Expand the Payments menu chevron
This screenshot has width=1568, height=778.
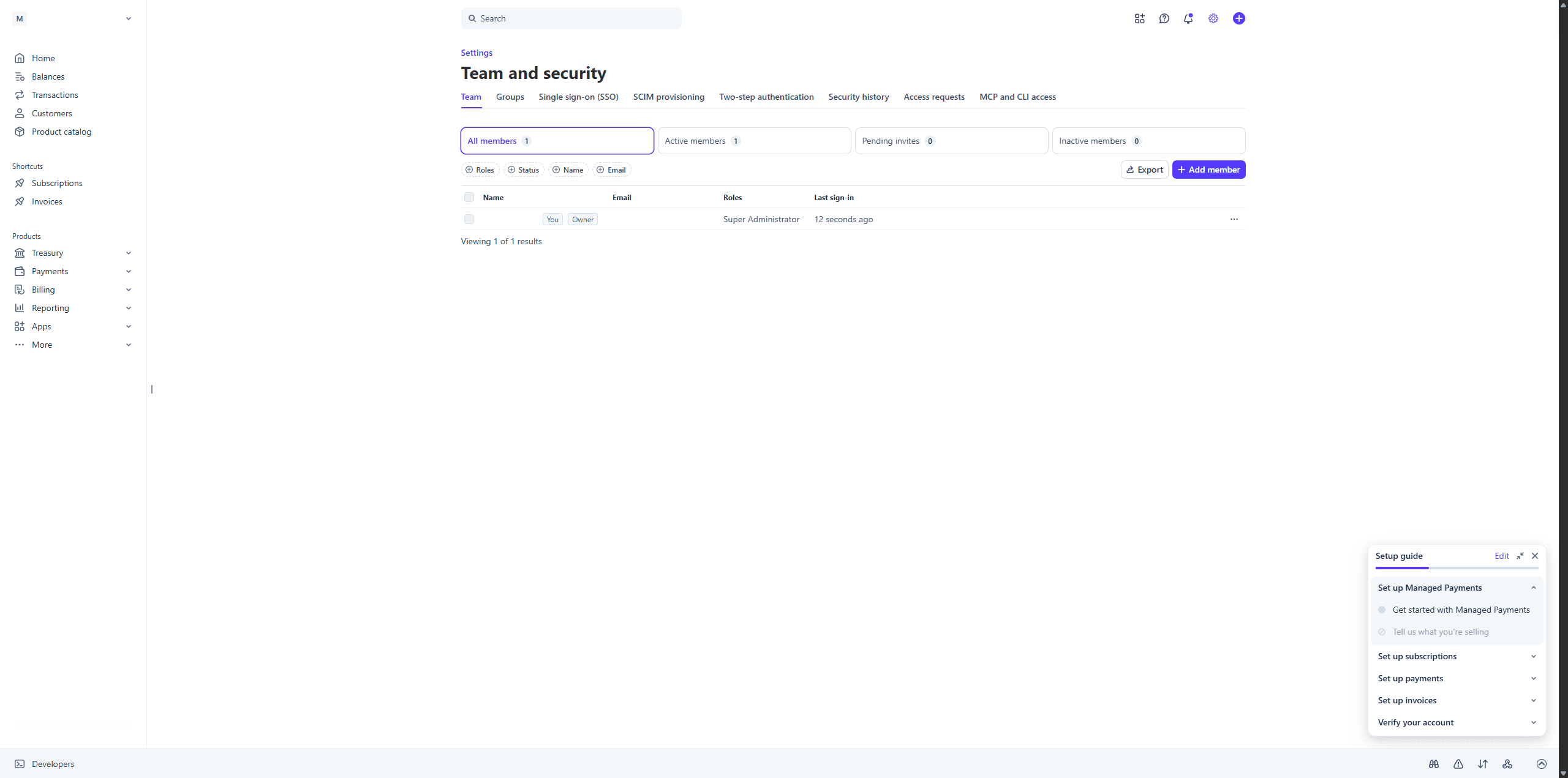[129, 271]
